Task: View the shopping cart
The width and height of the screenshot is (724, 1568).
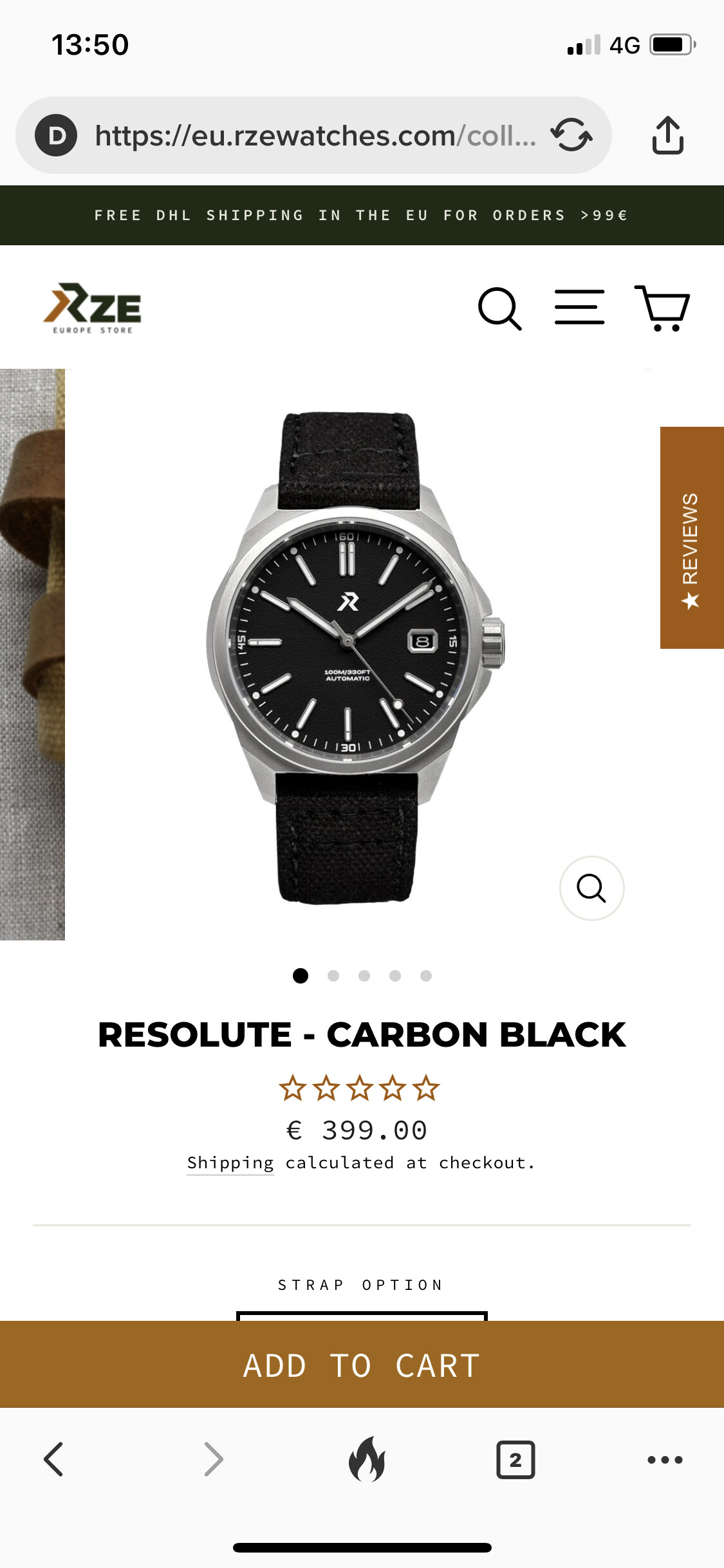Action: 662,308
